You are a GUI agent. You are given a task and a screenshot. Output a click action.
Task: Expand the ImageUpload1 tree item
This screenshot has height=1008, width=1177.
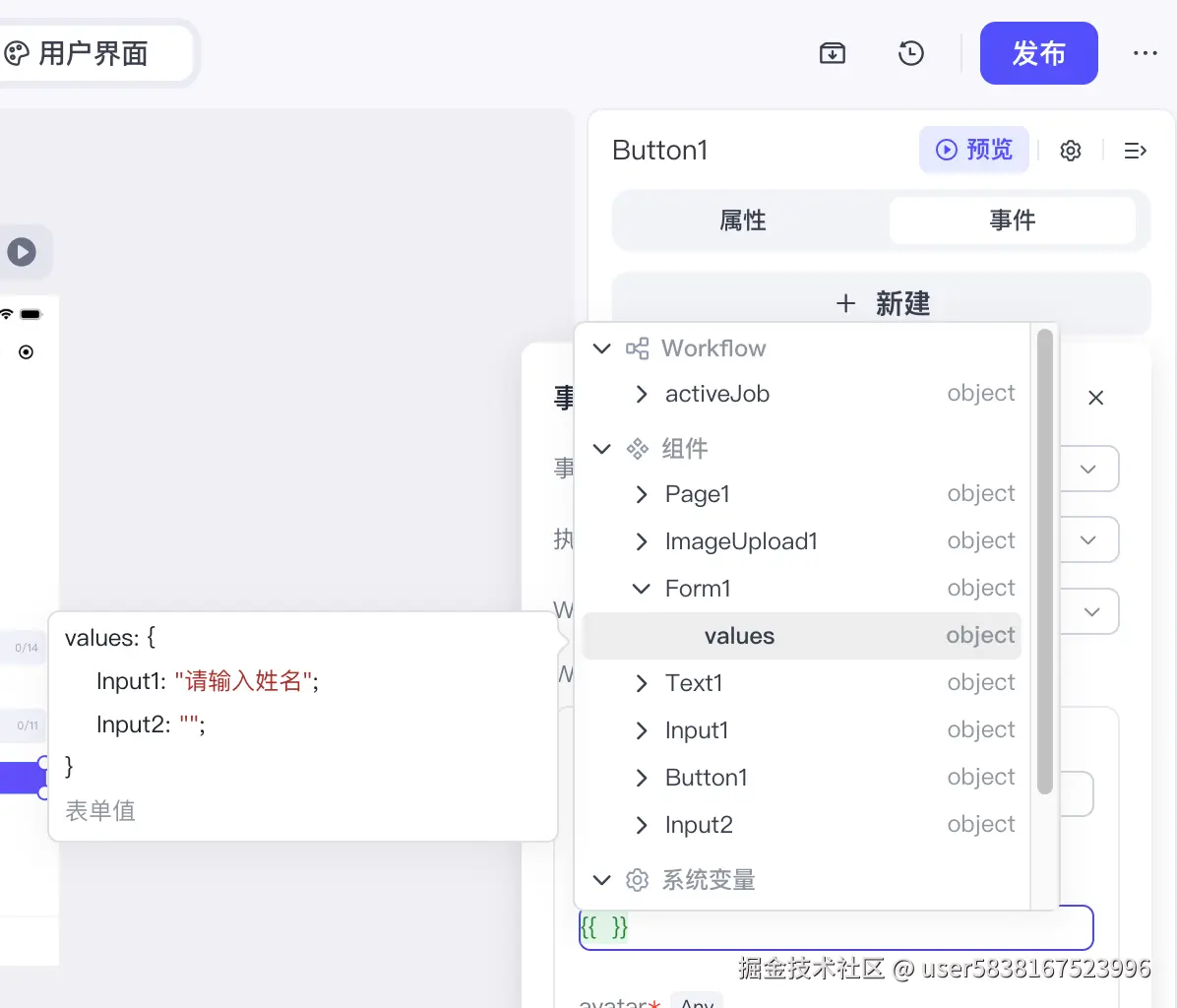tap(641, 541)
